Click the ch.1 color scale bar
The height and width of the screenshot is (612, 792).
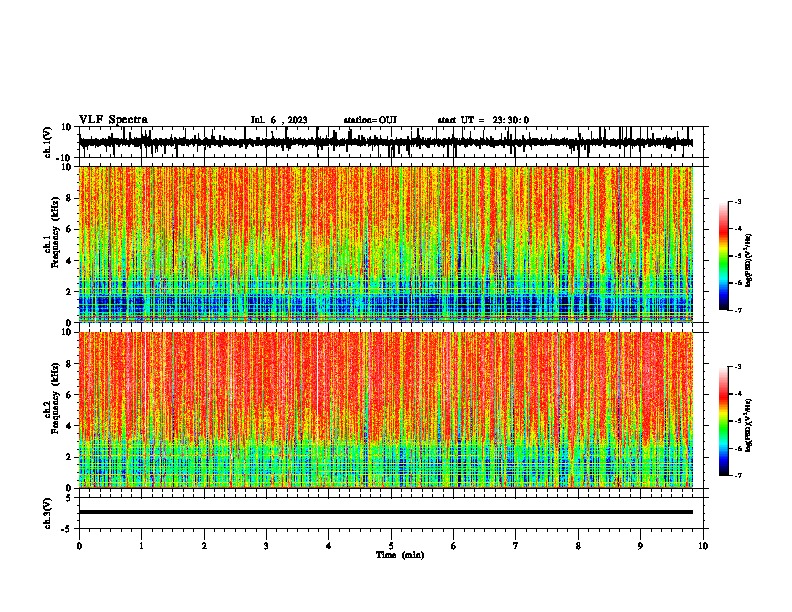point(724,256)
